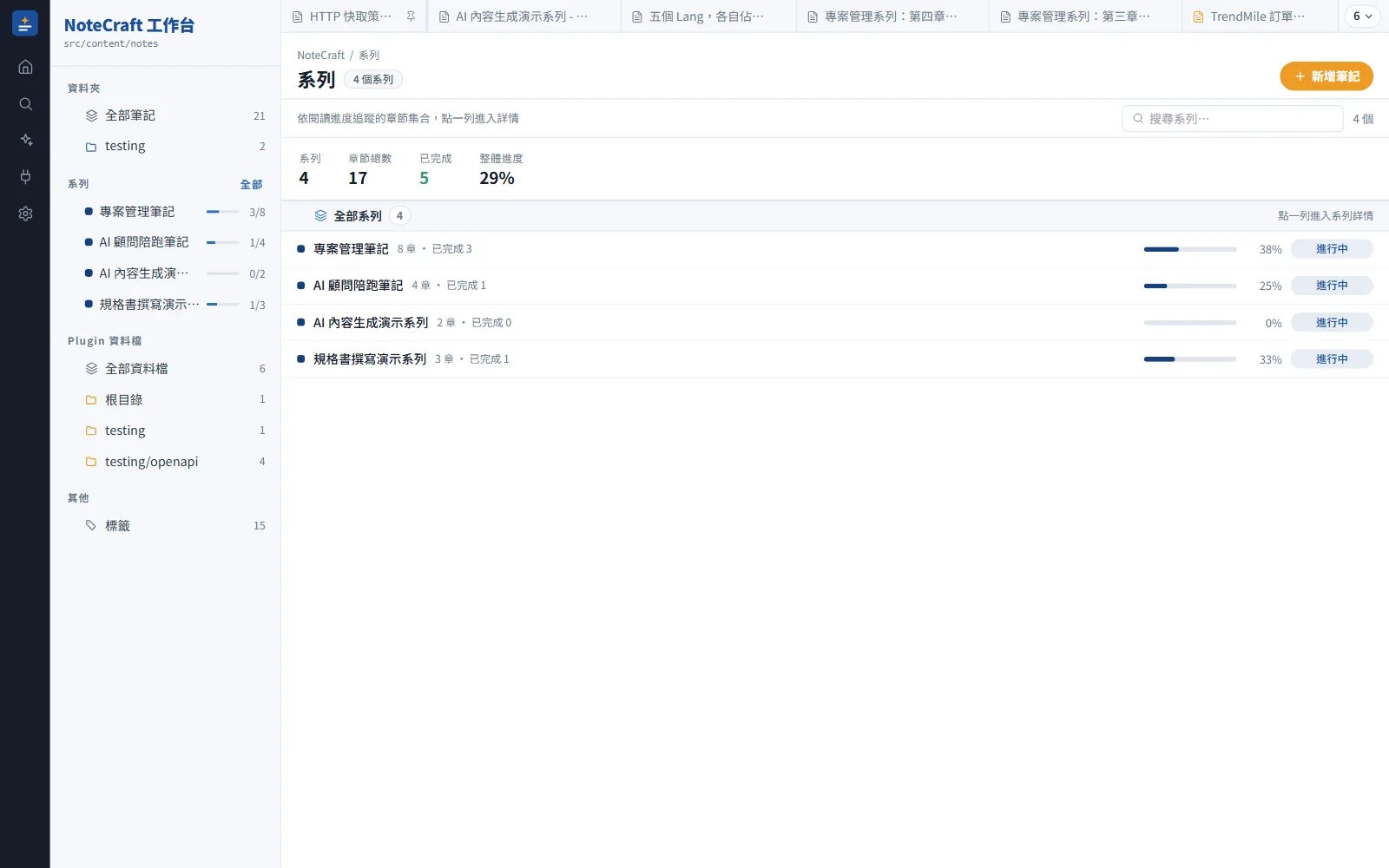Click the layers icon beside 全部資料檔
The image size is (1389, 868).
point(91,369)
